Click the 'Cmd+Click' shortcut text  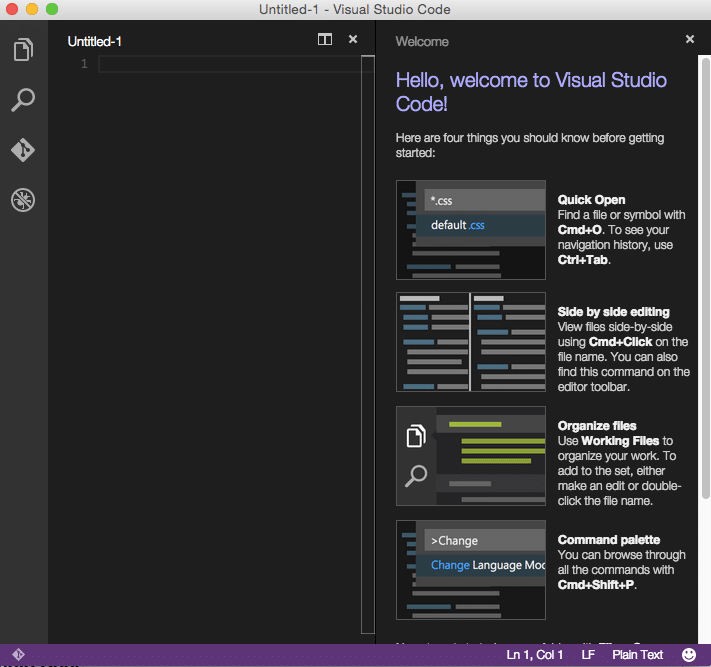point(620,342)
